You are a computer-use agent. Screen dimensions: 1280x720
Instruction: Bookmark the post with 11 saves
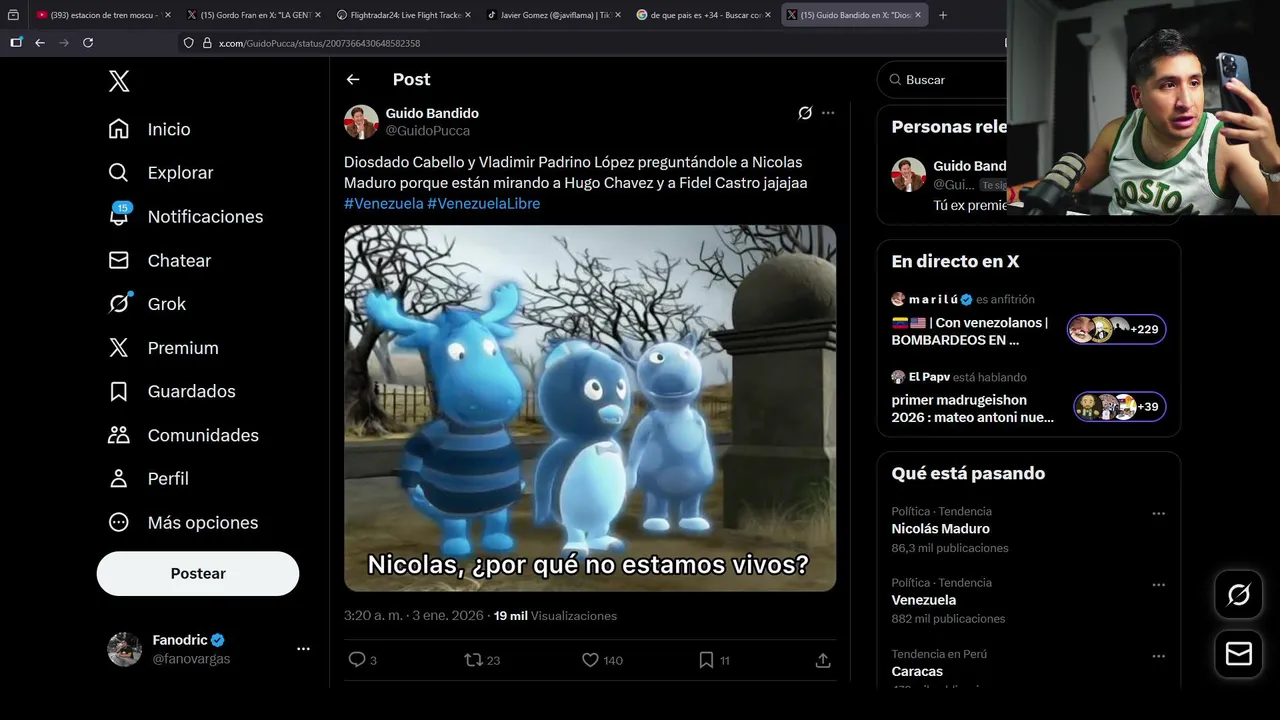(714, 660)
